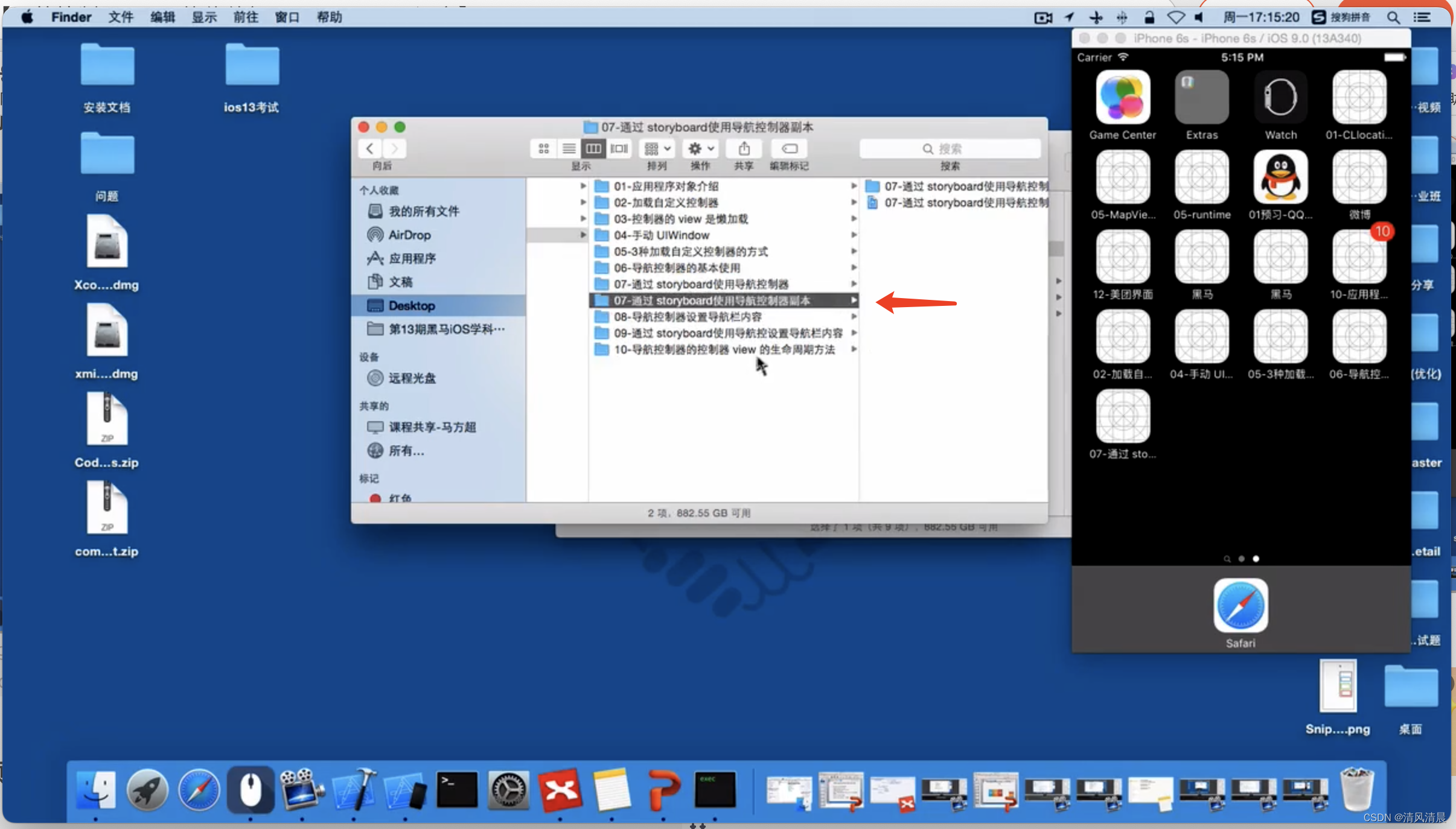Open the 12-美团界面 app in simulator
1456x829 pixels.
pos(1123,256)
